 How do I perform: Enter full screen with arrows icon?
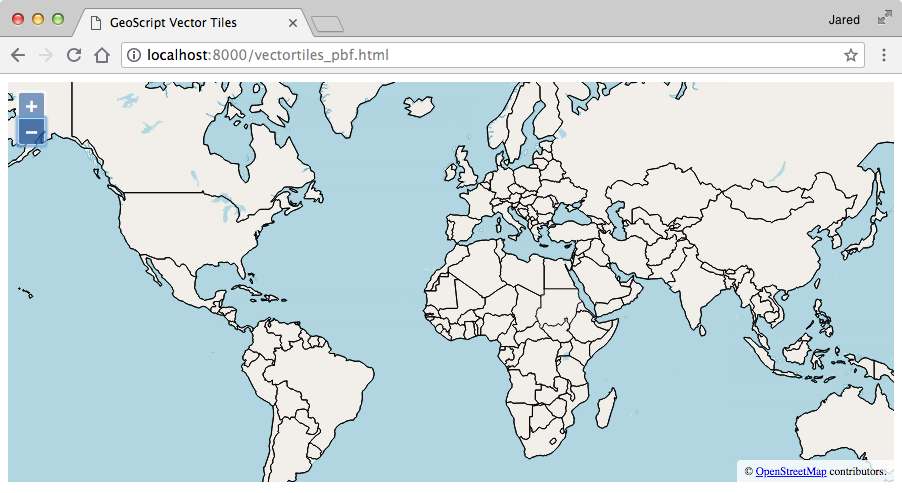point(885,18)
